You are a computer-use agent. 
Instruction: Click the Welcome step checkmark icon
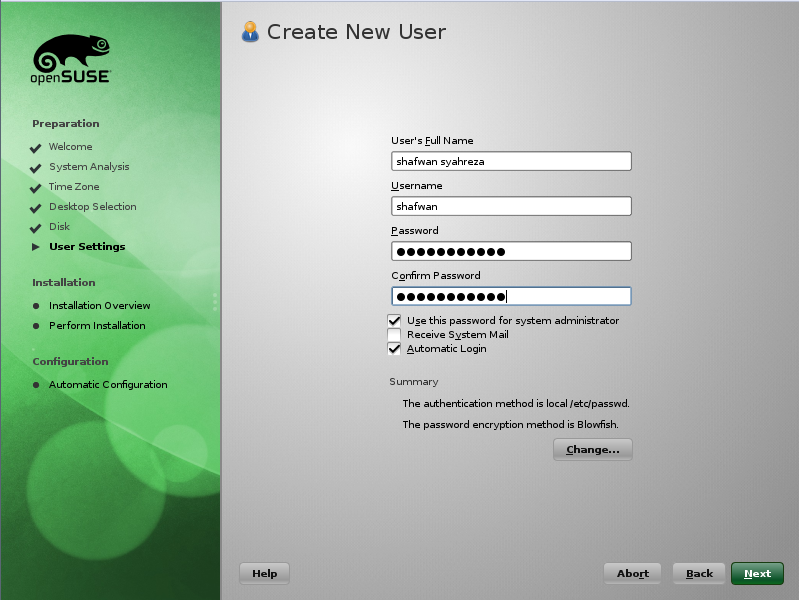[x=36, y=148]
